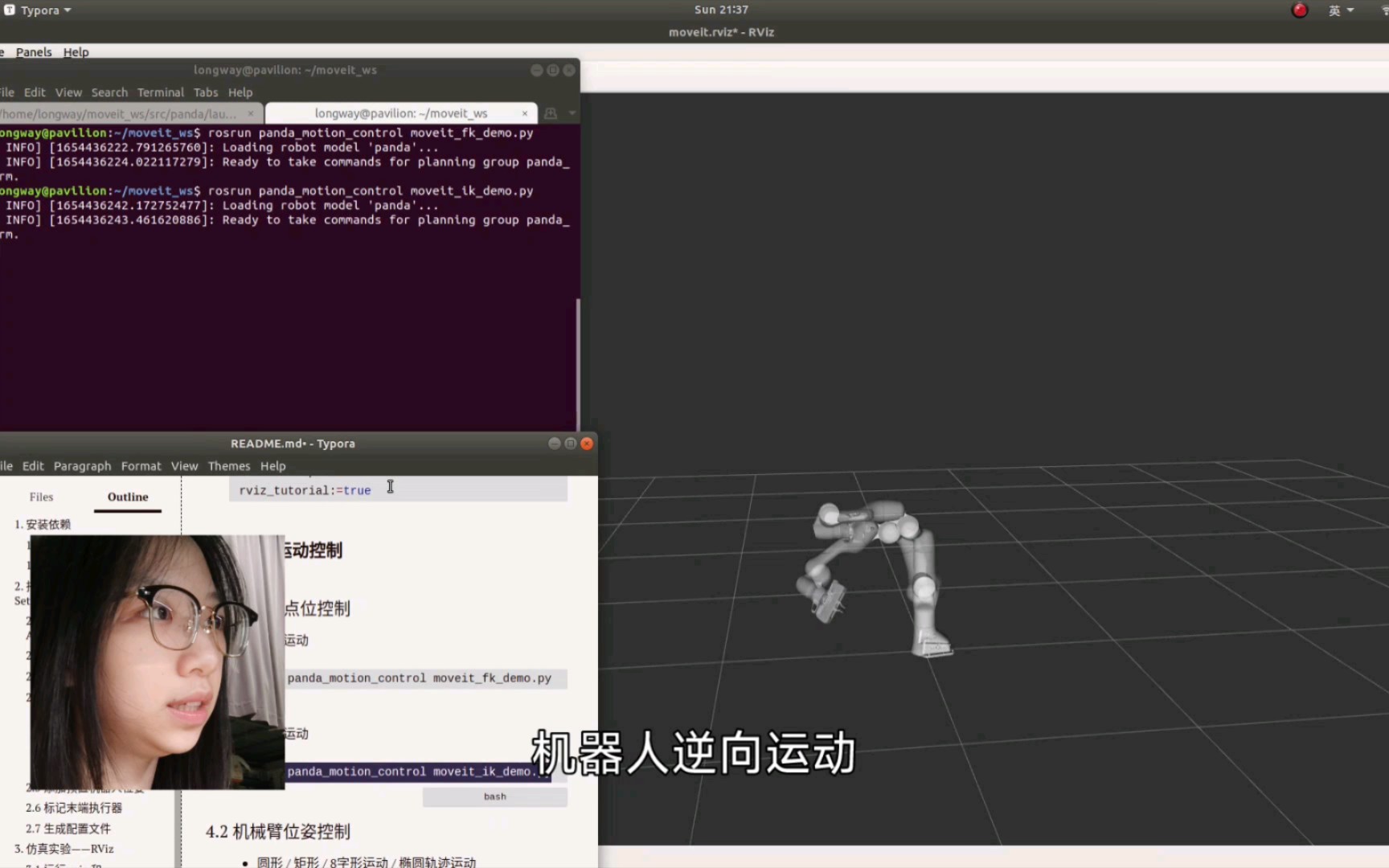Close the longway@pavilion ~/moveit_ws terminal tab
Image resolution: width=1389 pixels, height=868 pixels.
(525, 113)
